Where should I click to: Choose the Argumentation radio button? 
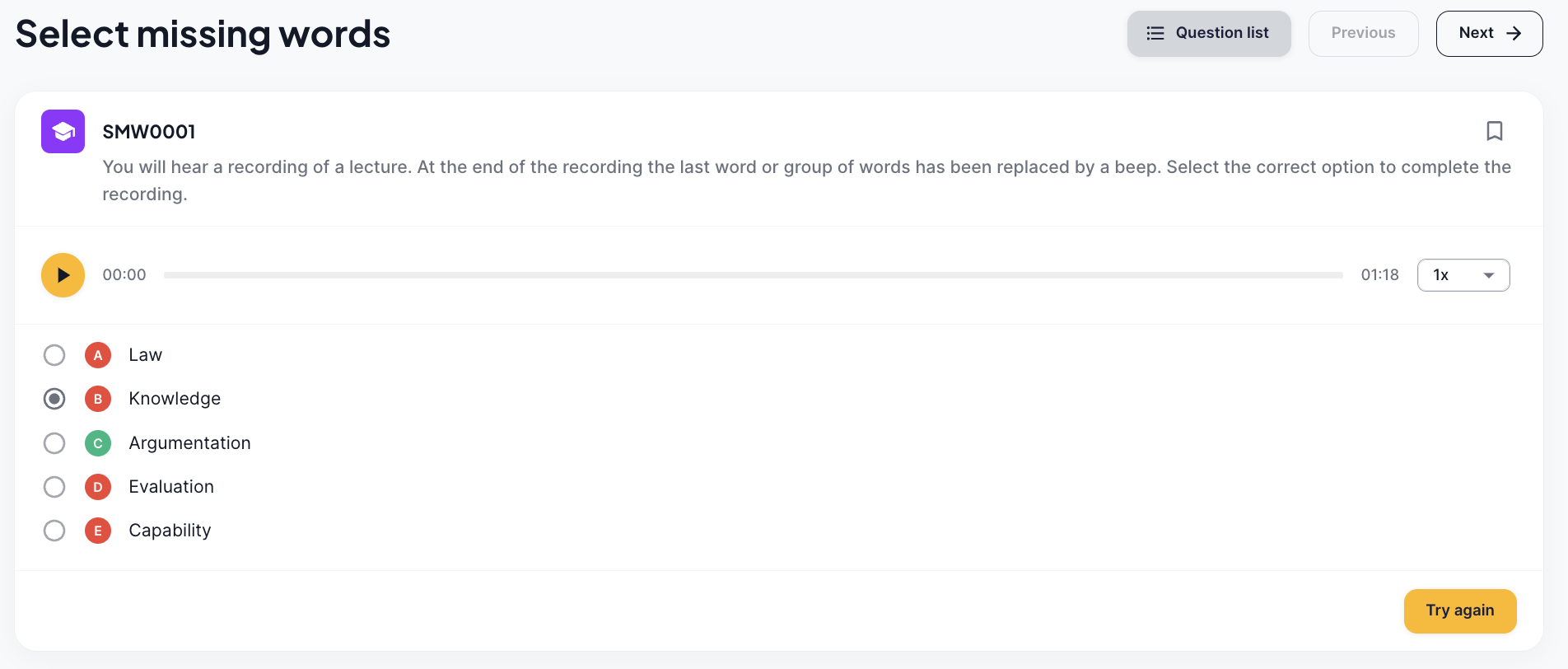[54, 443]
